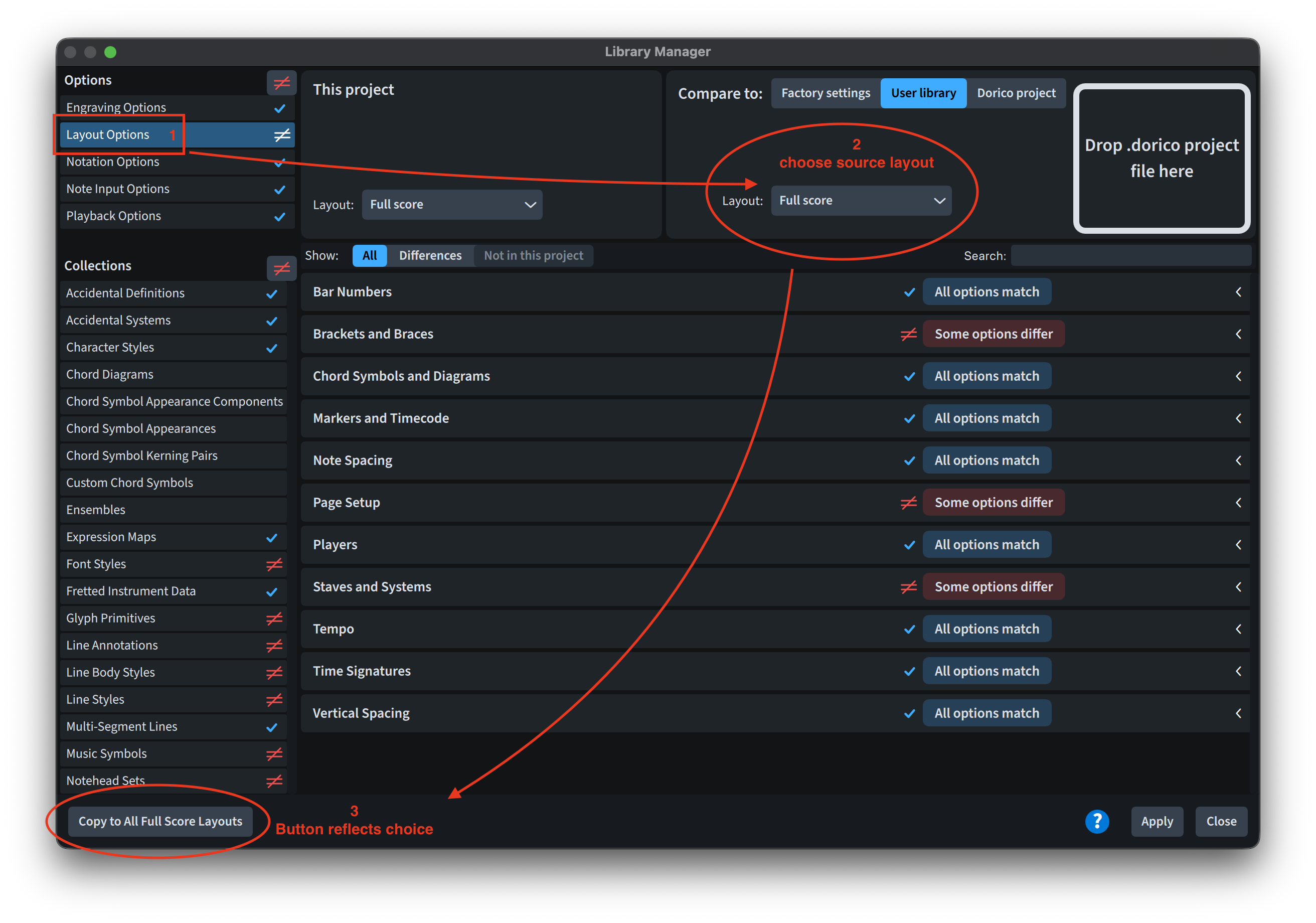Set Show filter to All
The image size is (1316, 923).
pos(369,256)
